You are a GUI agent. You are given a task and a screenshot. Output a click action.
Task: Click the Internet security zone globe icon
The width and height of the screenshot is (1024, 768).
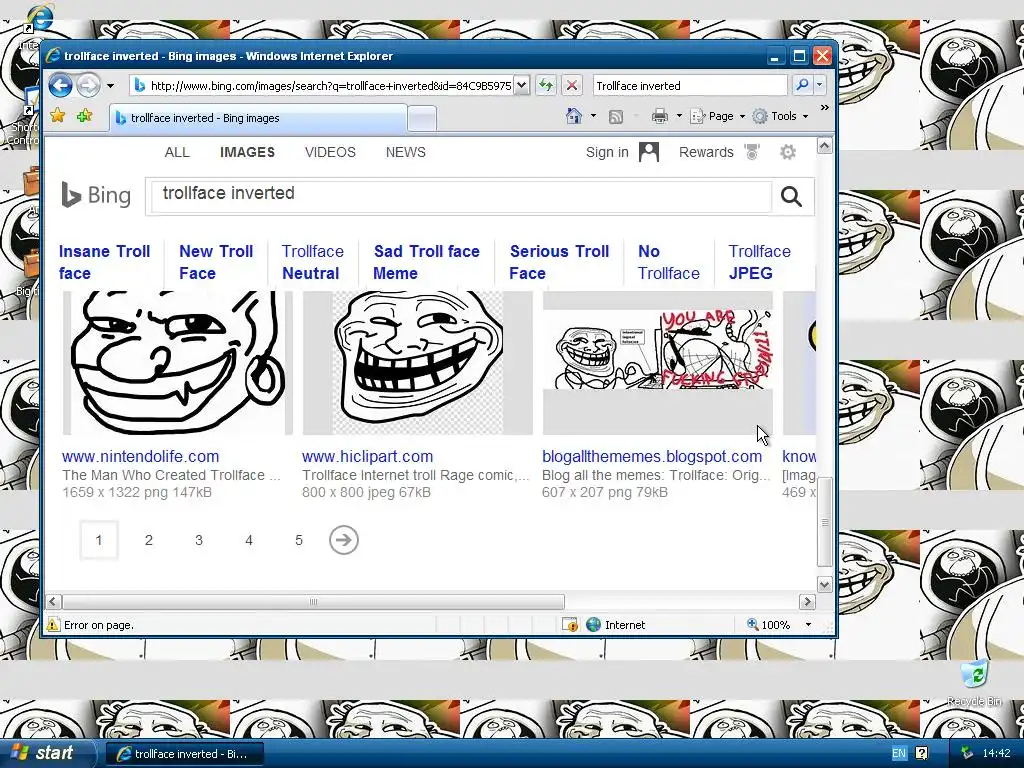pyautogui.click(x=593, y=625)
